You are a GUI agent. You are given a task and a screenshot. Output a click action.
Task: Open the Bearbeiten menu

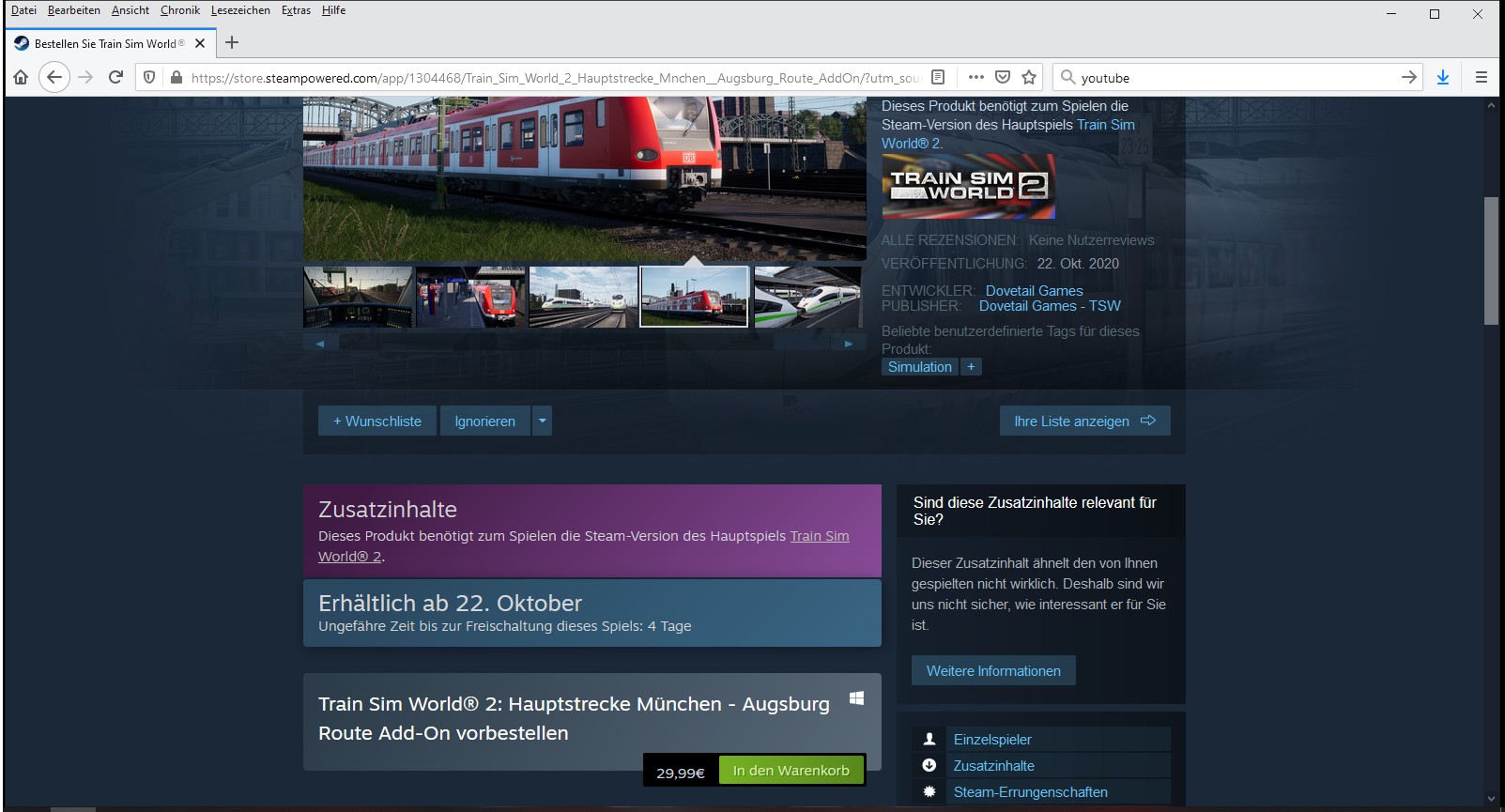click(74, 10)
